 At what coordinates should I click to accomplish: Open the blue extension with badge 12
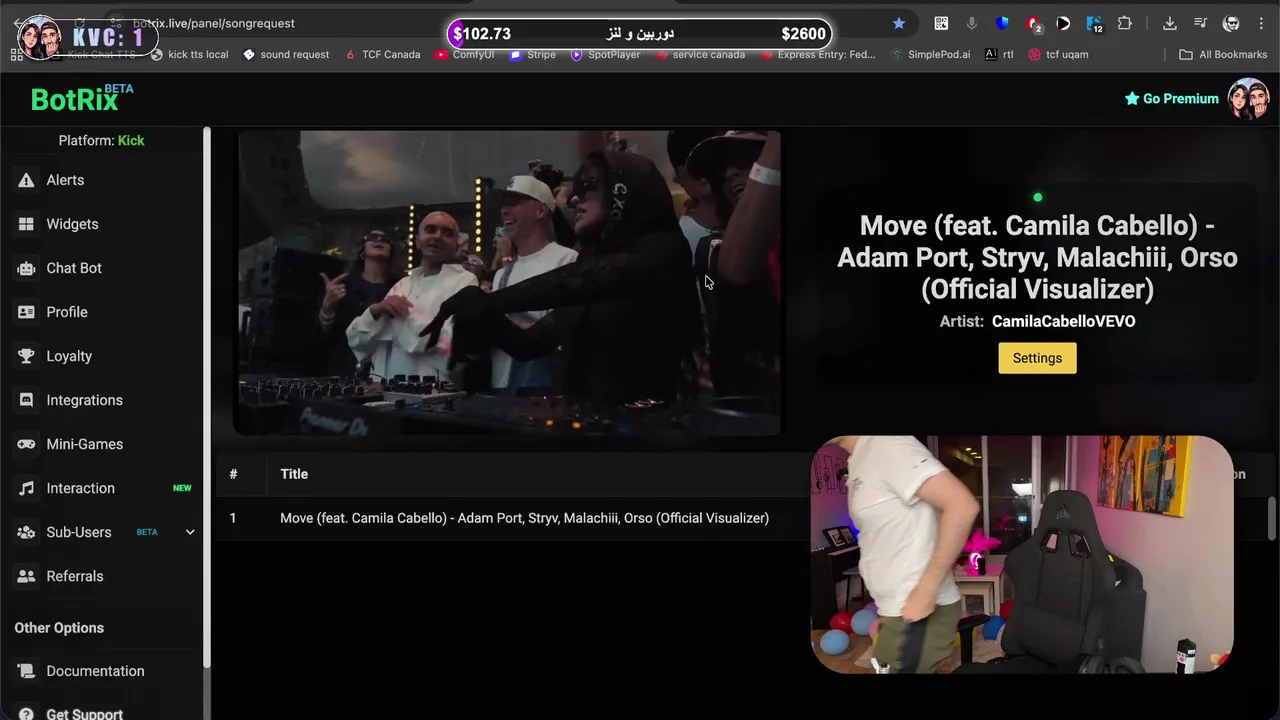(x=1094, y=24)
